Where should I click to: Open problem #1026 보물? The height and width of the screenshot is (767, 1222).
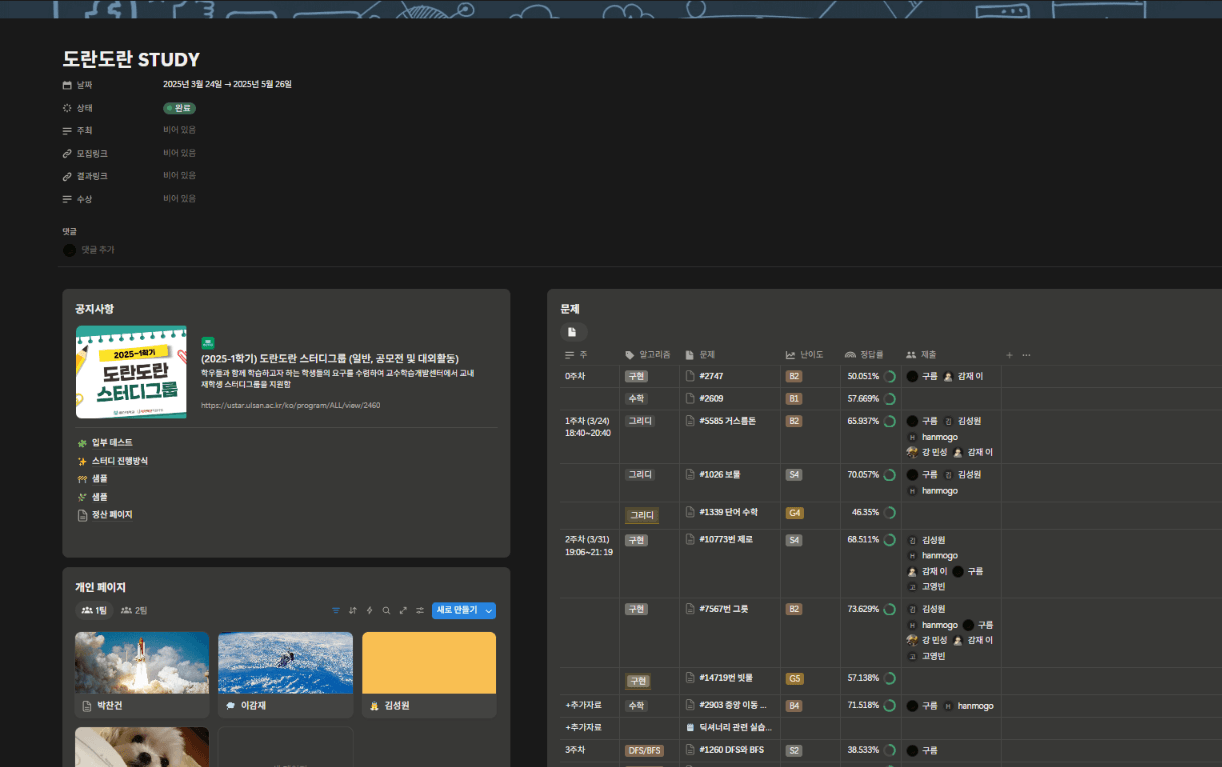coord(720,475)
